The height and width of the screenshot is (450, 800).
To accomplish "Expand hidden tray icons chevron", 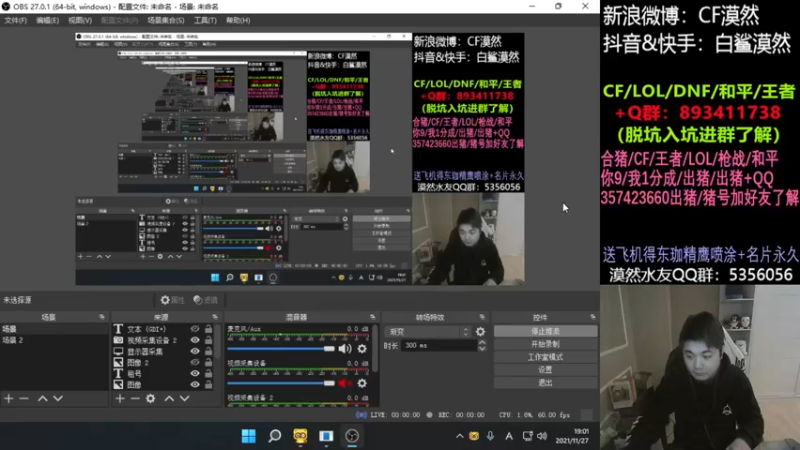I will point(459,436).
